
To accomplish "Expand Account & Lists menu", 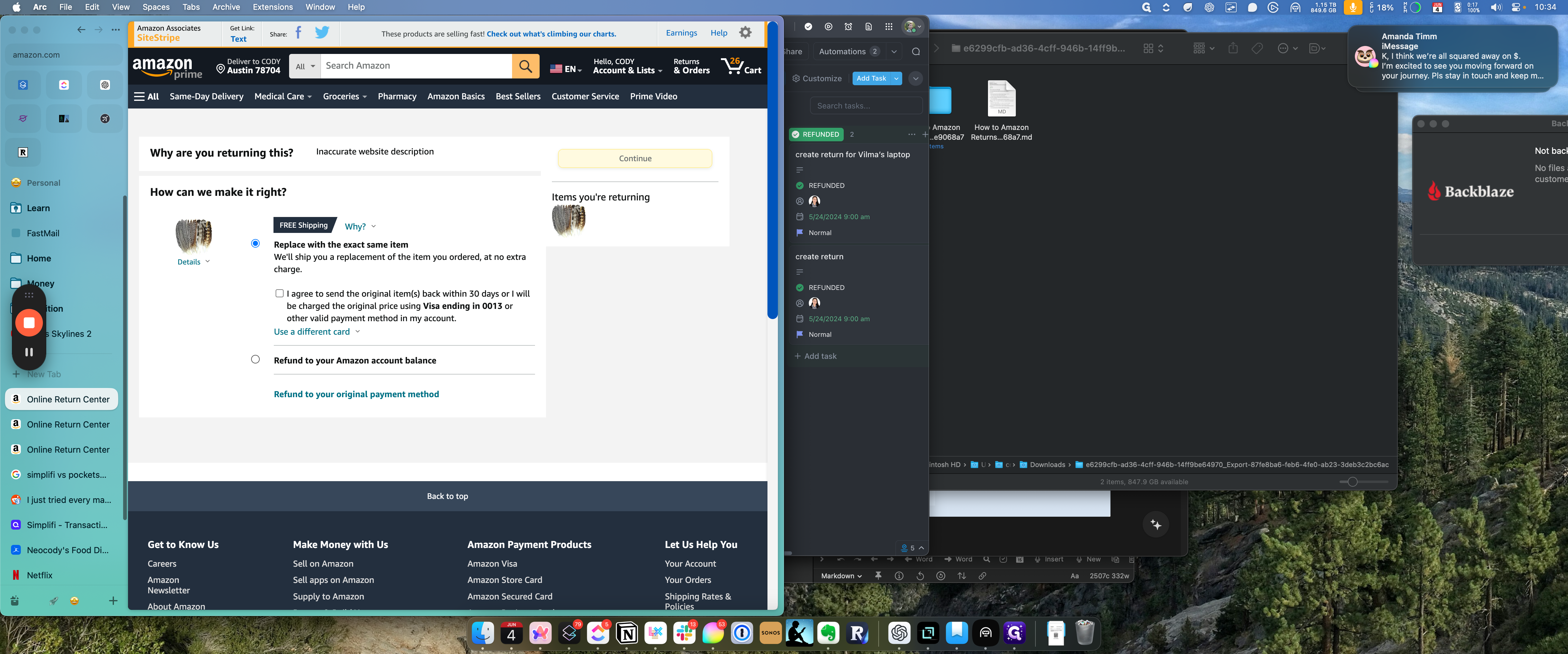I will pos(628,66).
